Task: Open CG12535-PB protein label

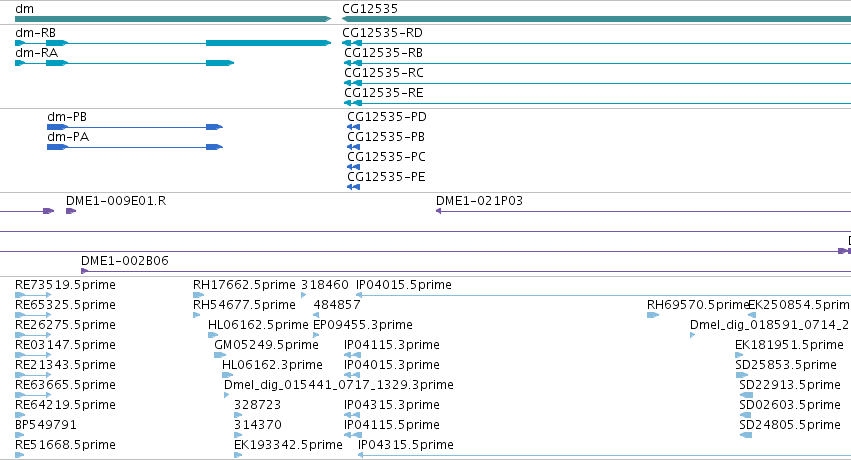Action: click(386, 137)
